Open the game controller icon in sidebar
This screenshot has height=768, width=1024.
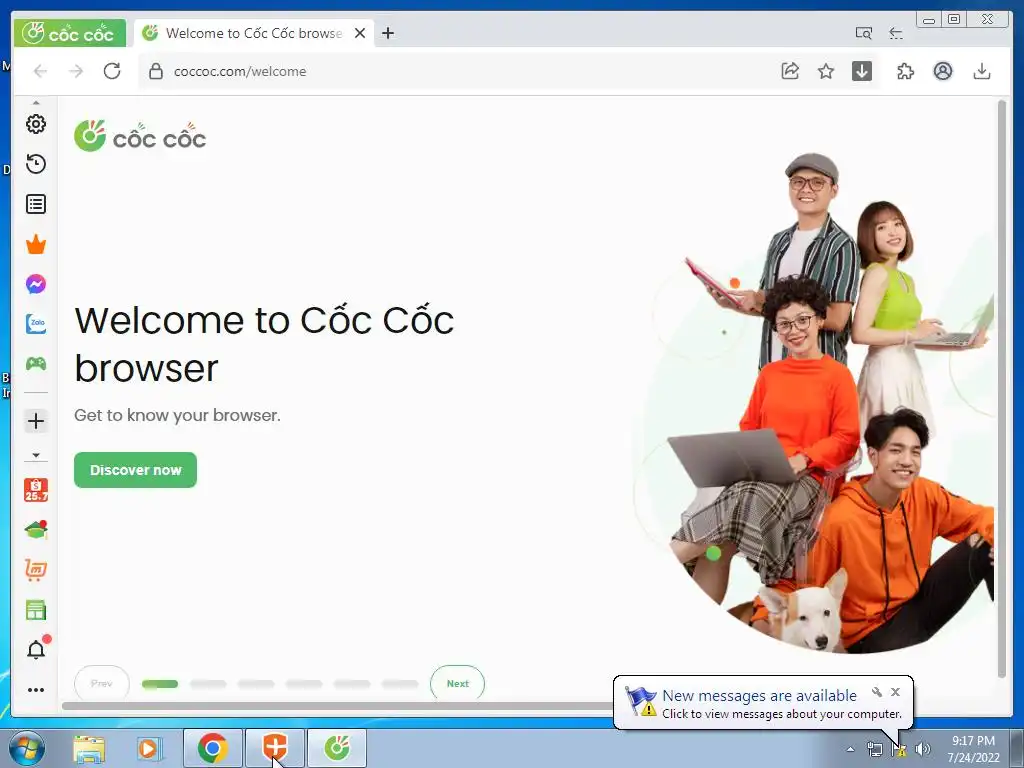pyautogui.click(x=36, y=364)
